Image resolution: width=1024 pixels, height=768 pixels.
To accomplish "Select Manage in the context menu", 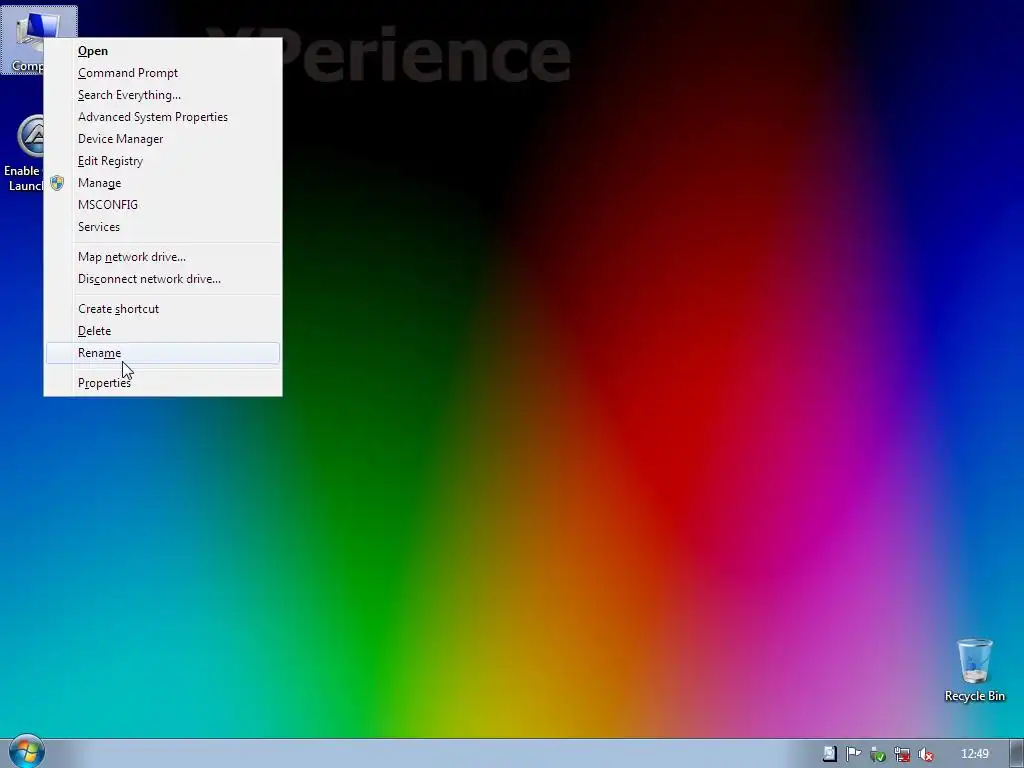I will (x=163, y=183).
